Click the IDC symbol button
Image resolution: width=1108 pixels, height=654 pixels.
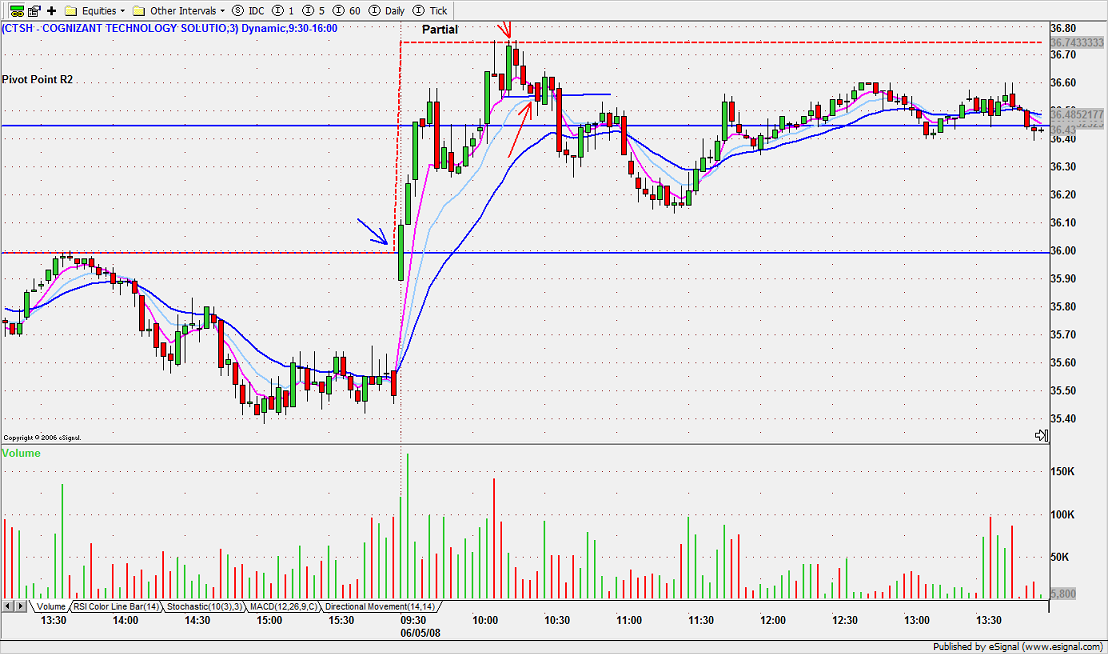[x=248, y=11]
